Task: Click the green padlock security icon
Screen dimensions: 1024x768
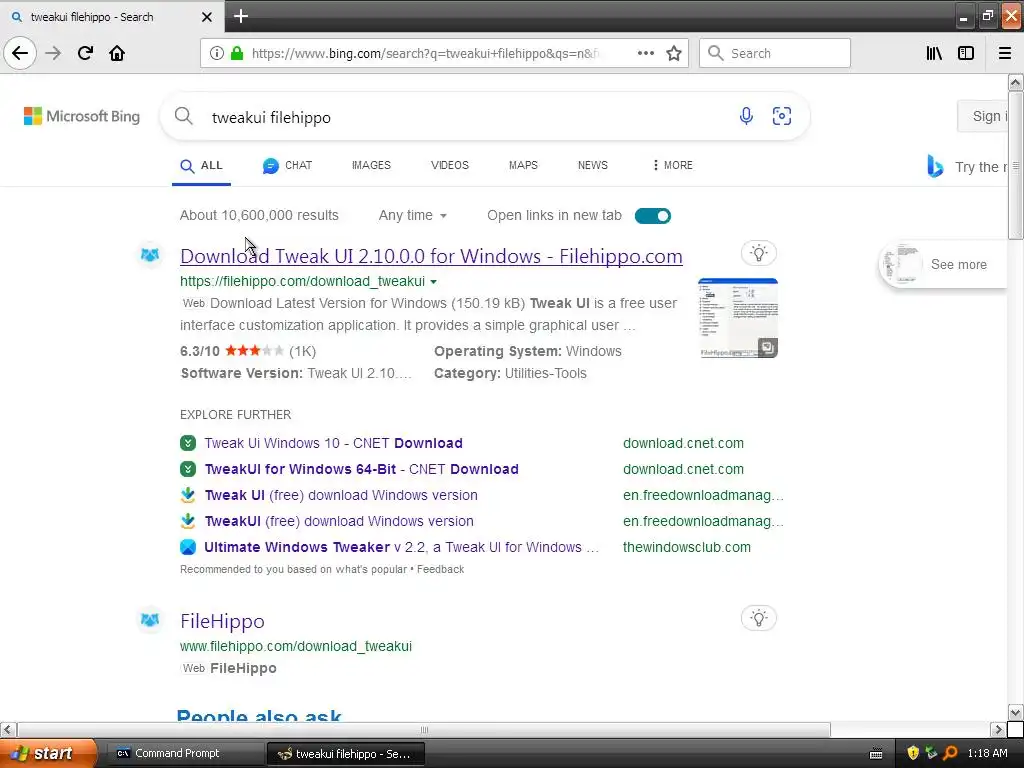Action: click(237, 54)
